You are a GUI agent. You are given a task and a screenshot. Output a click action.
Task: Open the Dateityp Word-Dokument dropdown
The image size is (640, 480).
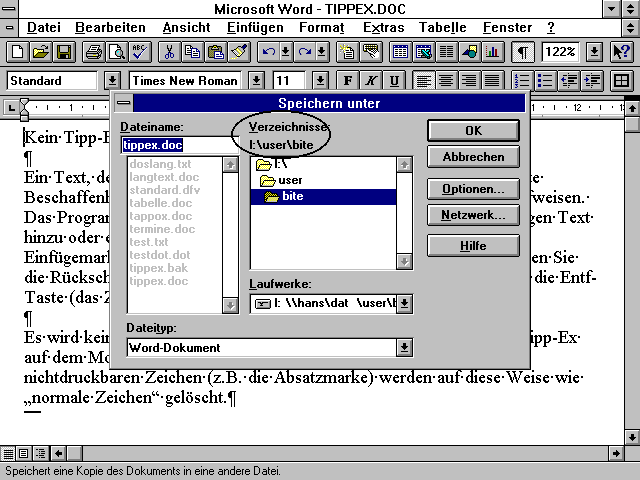click(404, 347)
